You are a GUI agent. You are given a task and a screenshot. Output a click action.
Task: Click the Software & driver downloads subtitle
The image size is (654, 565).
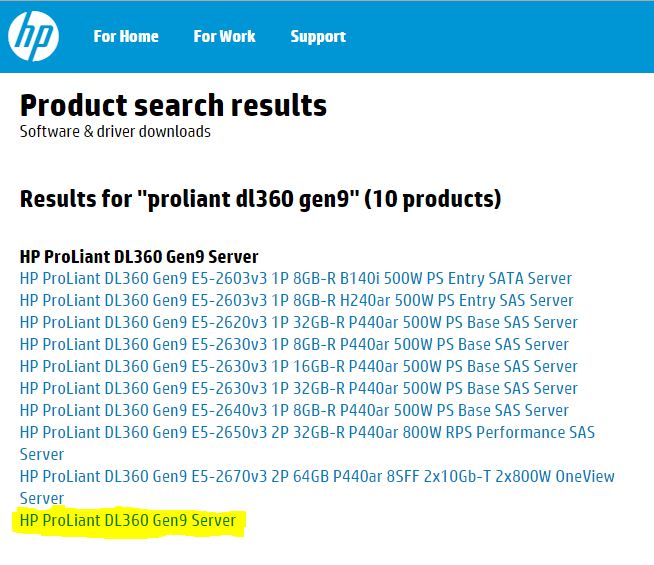pyautogui.click(x=115, y=132)
